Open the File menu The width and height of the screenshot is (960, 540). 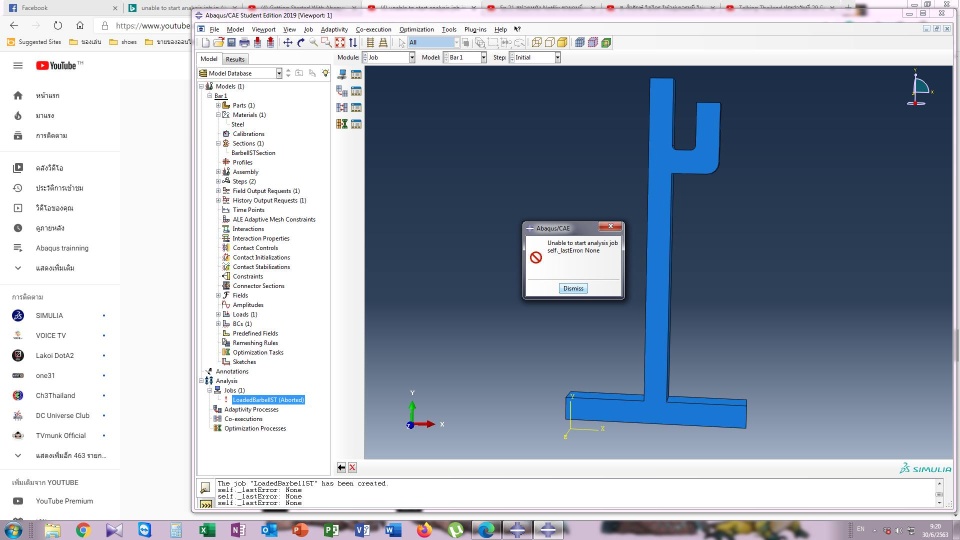(214, 29)
